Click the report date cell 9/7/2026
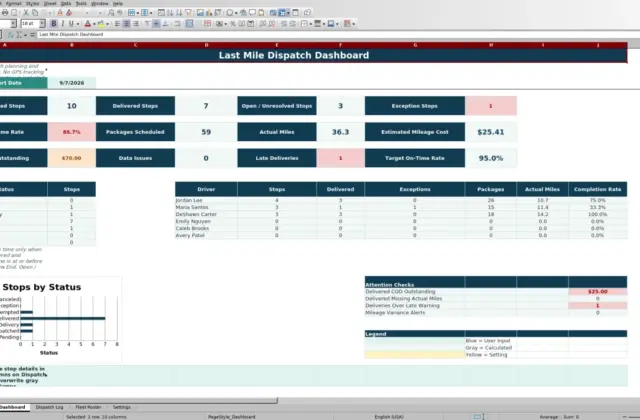 71,83
